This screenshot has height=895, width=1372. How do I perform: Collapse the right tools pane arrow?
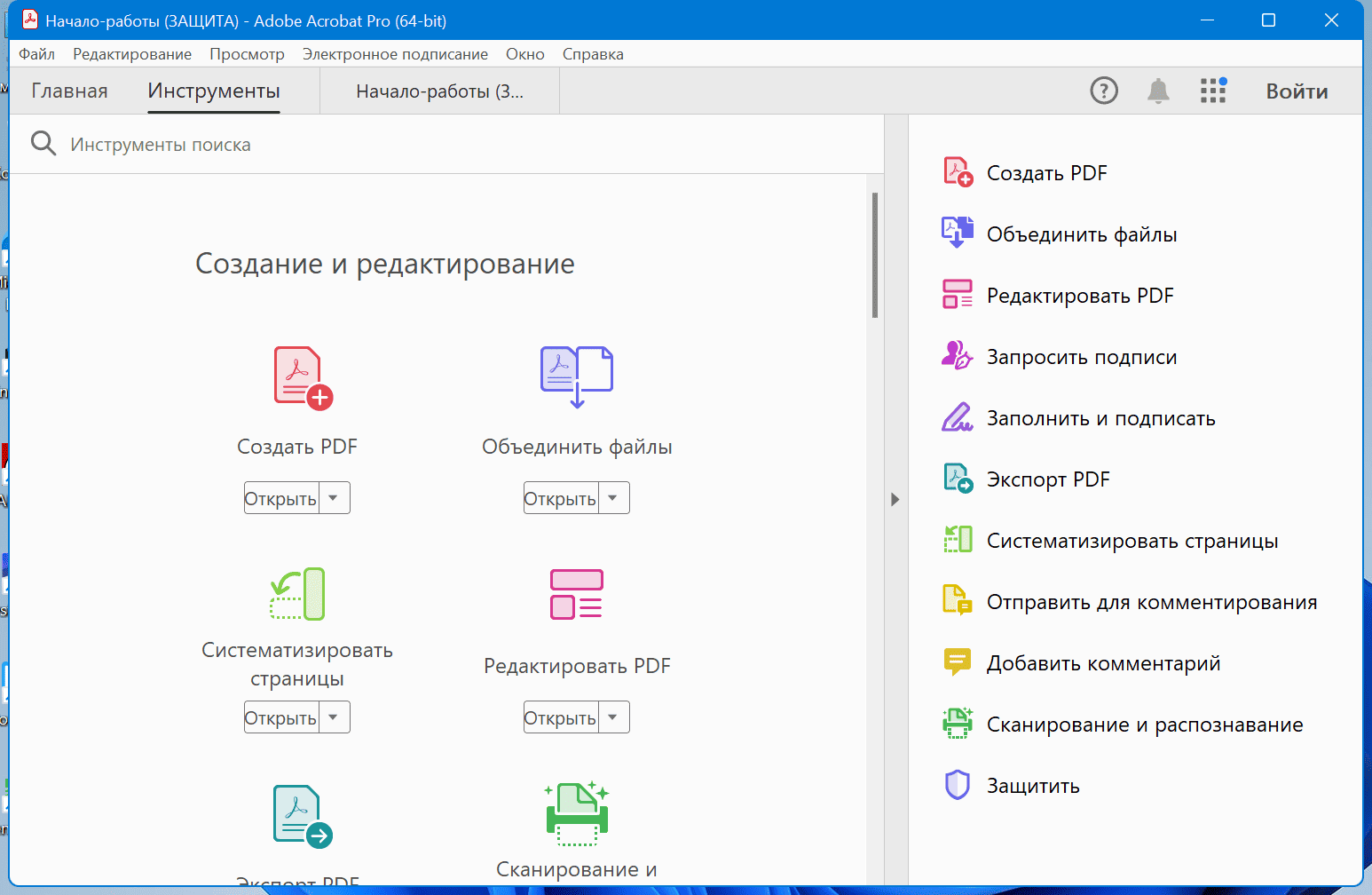click(x=895, y=499)
